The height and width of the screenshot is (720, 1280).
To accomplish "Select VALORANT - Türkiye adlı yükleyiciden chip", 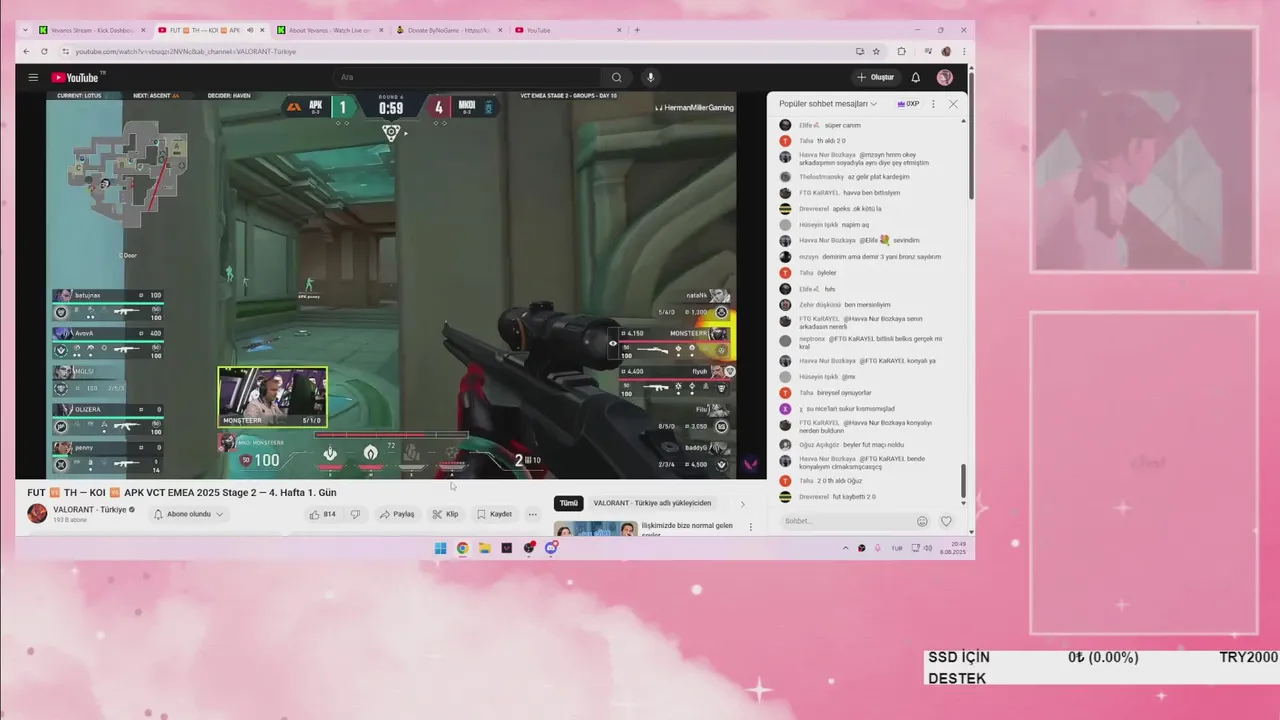I will (x=652, y=503).
